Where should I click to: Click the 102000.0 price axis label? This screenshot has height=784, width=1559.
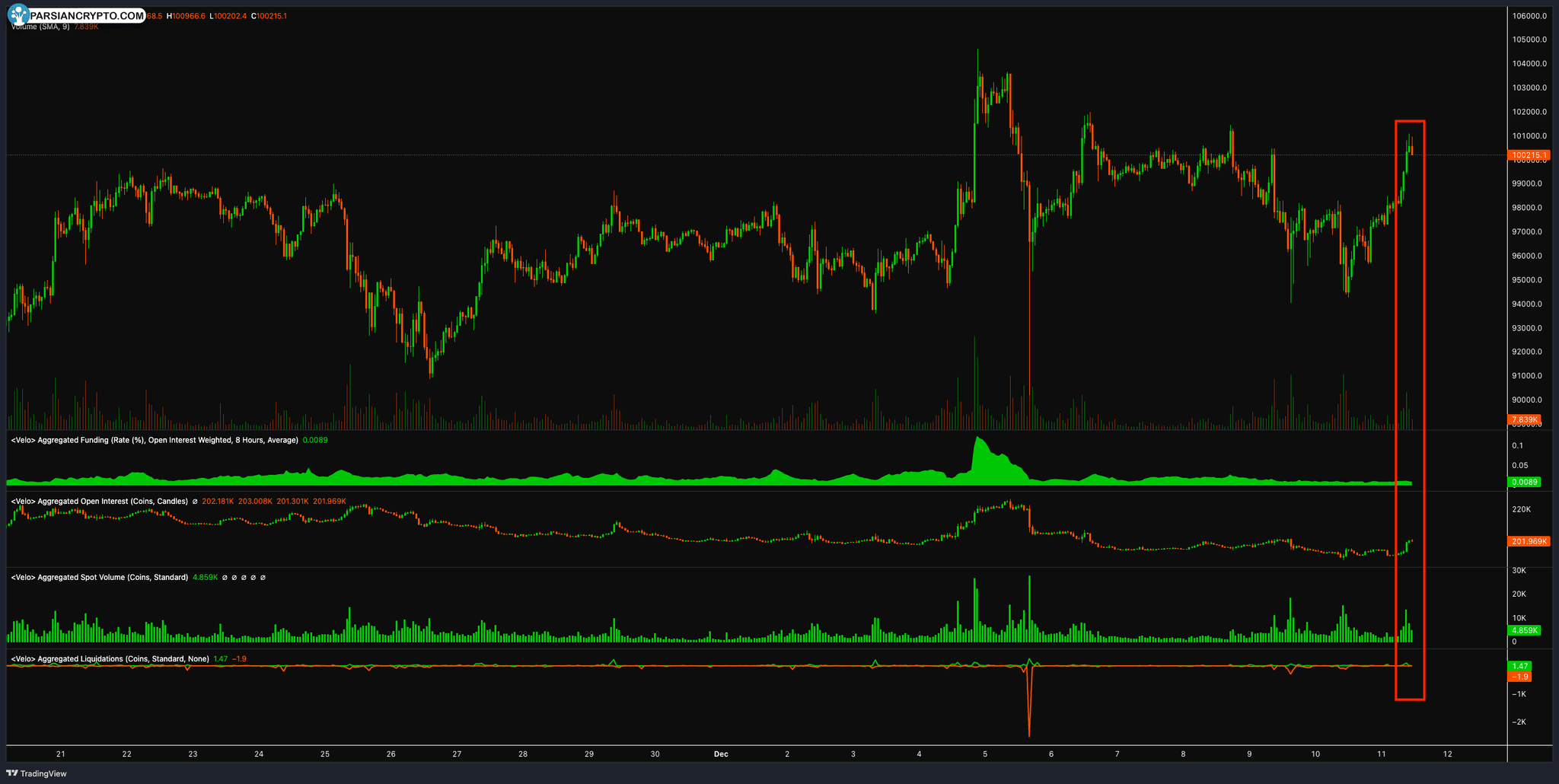pos(1528,112)
